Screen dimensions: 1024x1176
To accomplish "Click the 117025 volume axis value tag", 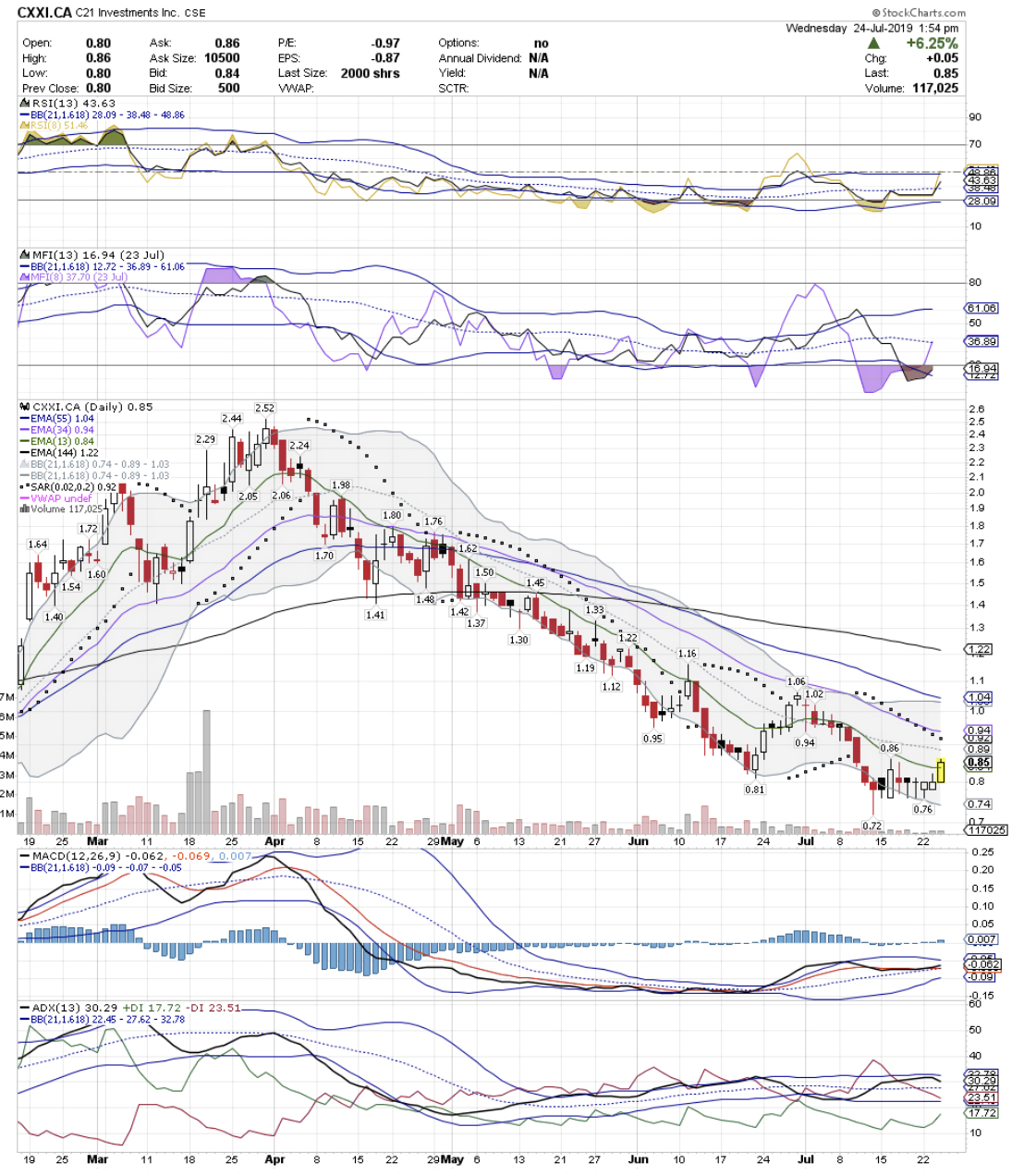I will click(987, 830).
